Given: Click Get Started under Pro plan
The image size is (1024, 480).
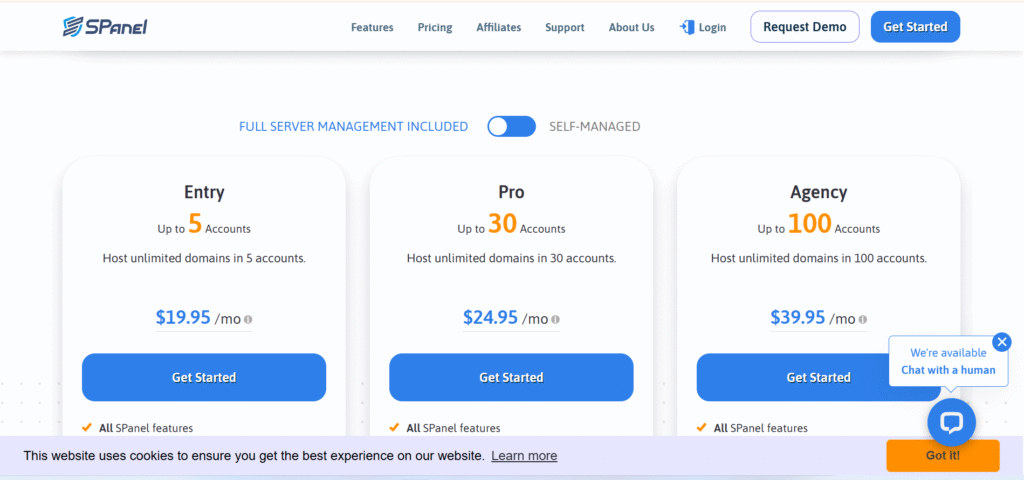Looking at the screenshot, I should (511, 377).
